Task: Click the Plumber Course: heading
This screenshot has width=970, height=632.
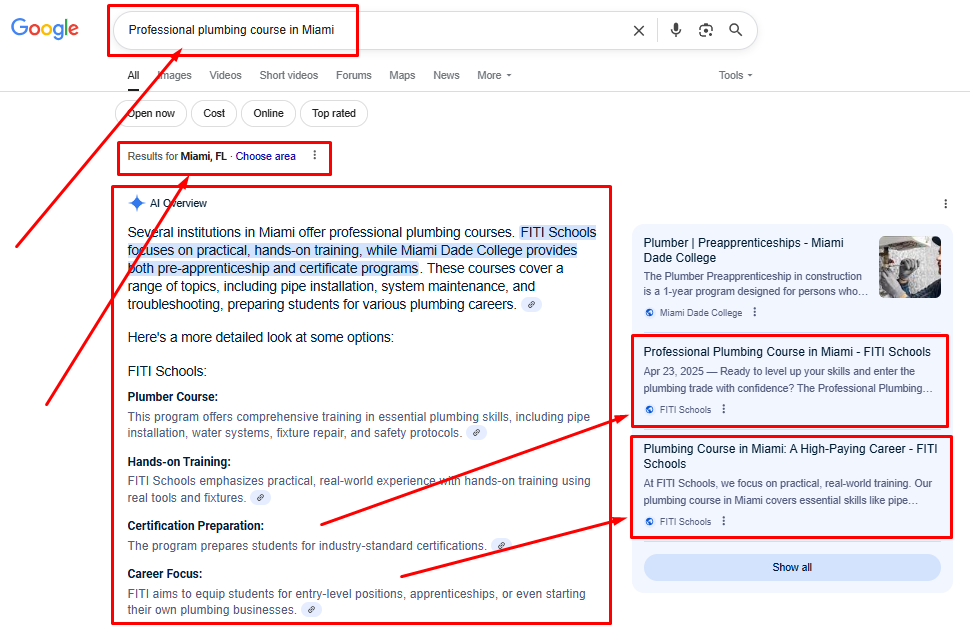Action: coord(173,397)
